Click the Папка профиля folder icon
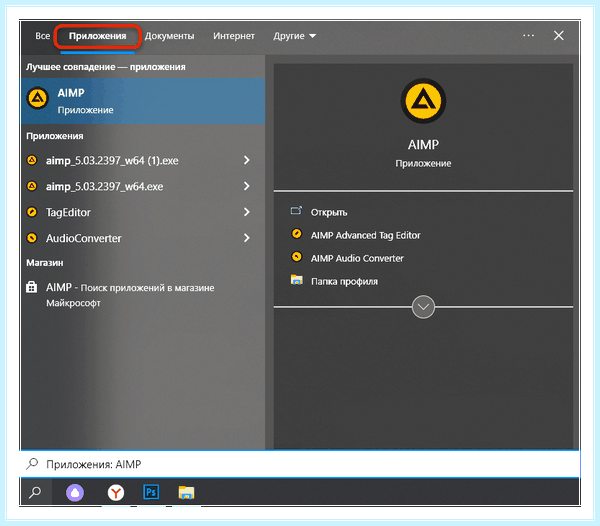600x526 pixels. tap(297, 280)
